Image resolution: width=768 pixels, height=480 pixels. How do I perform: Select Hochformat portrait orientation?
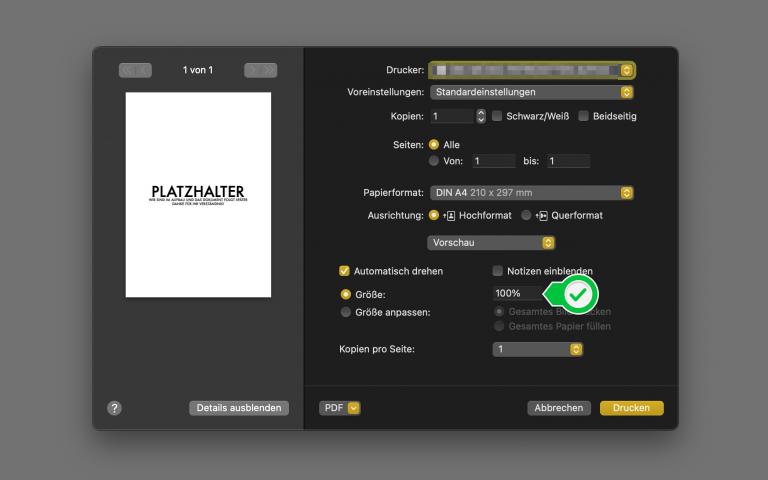click(x=433, y=216)
